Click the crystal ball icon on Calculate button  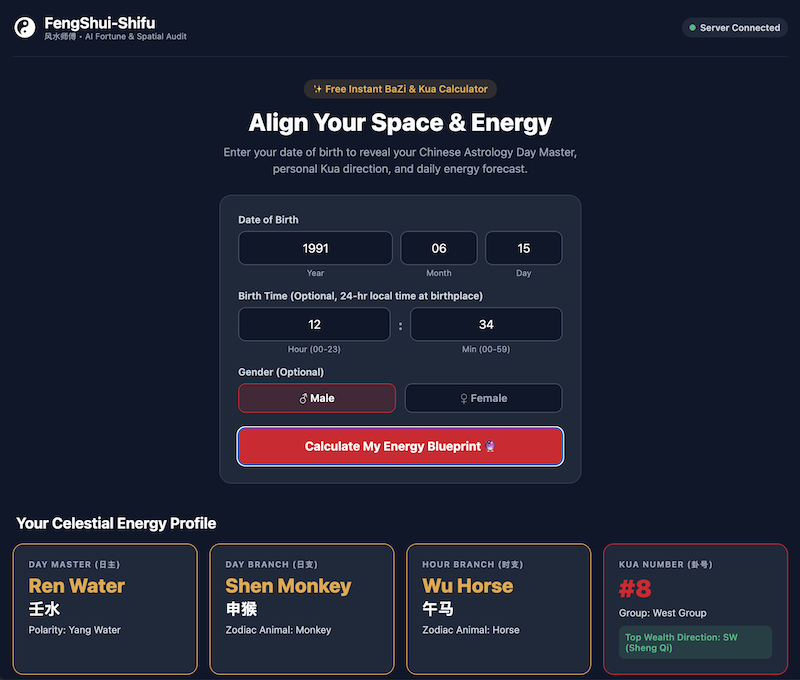pos(490,446)
